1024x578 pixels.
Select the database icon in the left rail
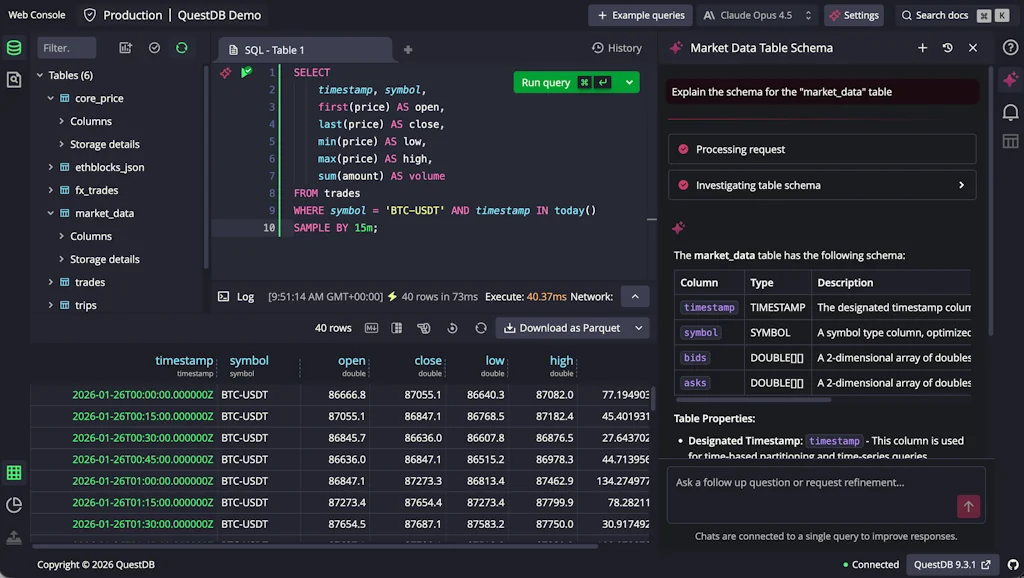click(x=13, y=47)
